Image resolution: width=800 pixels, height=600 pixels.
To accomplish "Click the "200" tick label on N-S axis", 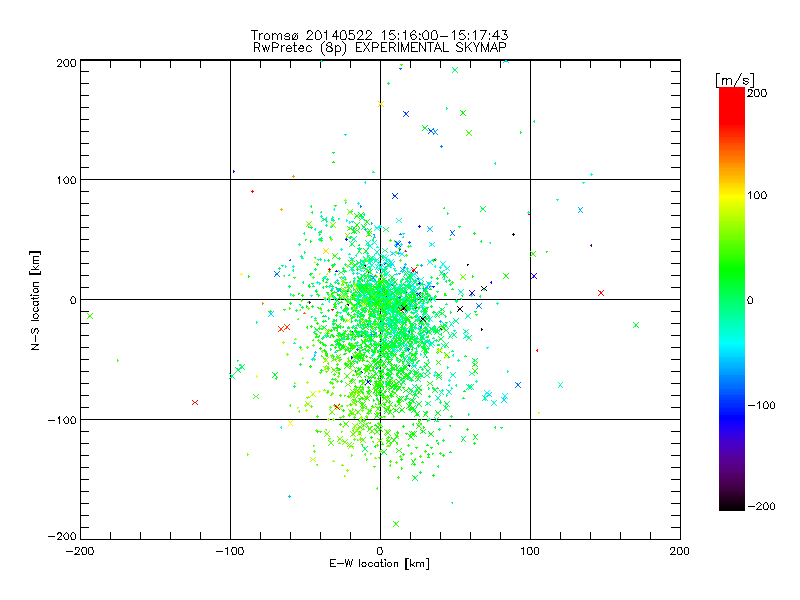I will (x=66, y=63).
